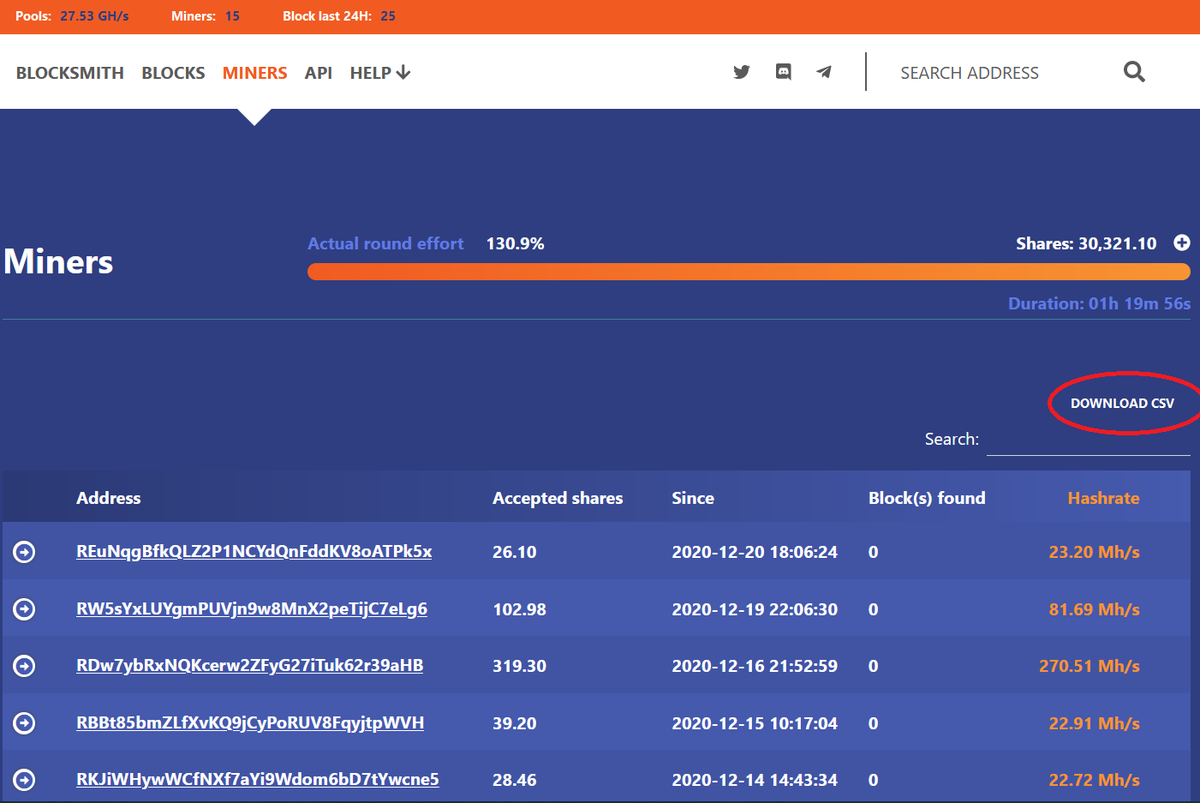Screen dimensions: 1200x803
Task: Click the plus icon next to Shares total
Action: click(1181, 243)
